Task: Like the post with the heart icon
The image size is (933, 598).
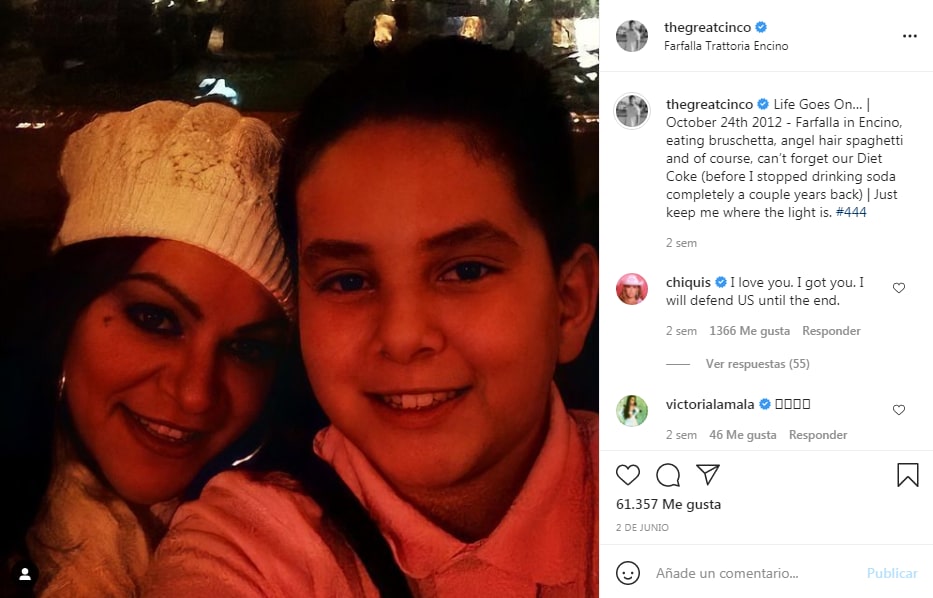Action: click(628, 475)
